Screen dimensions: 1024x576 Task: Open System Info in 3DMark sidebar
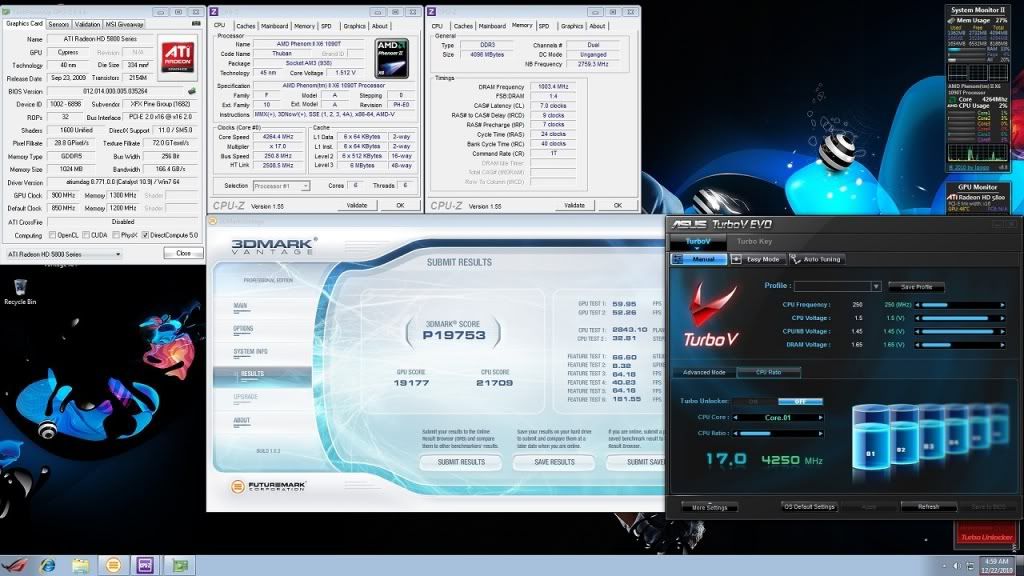(250, 351)
